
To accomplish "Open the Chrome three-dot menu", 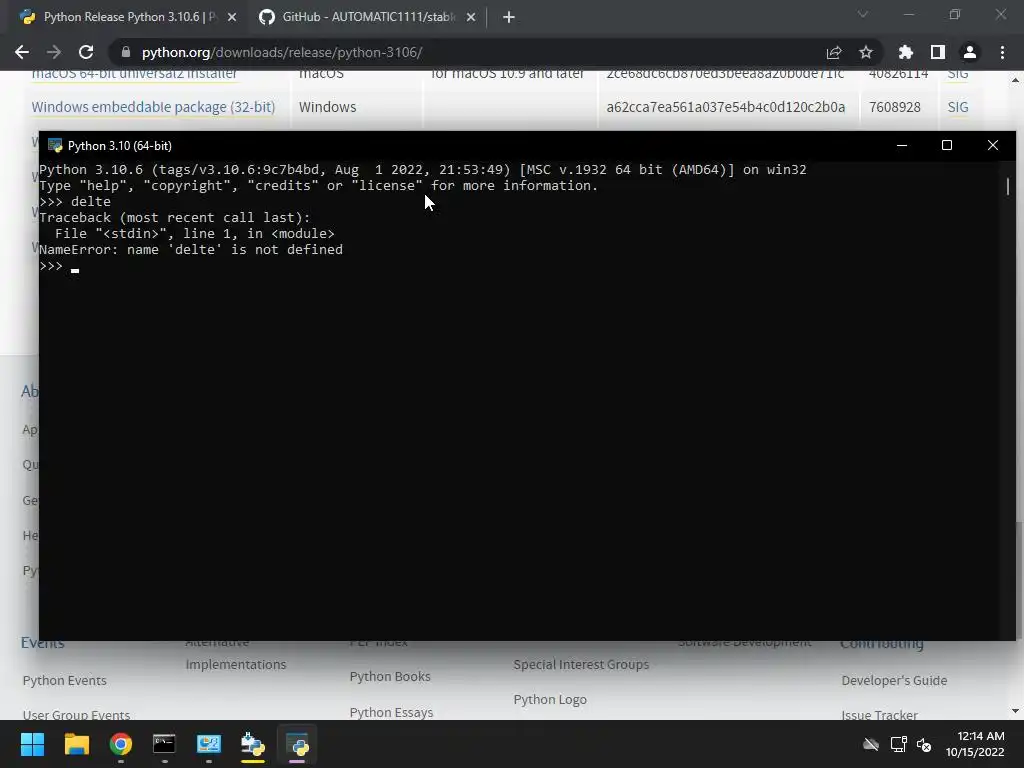I will (1002, 52).
